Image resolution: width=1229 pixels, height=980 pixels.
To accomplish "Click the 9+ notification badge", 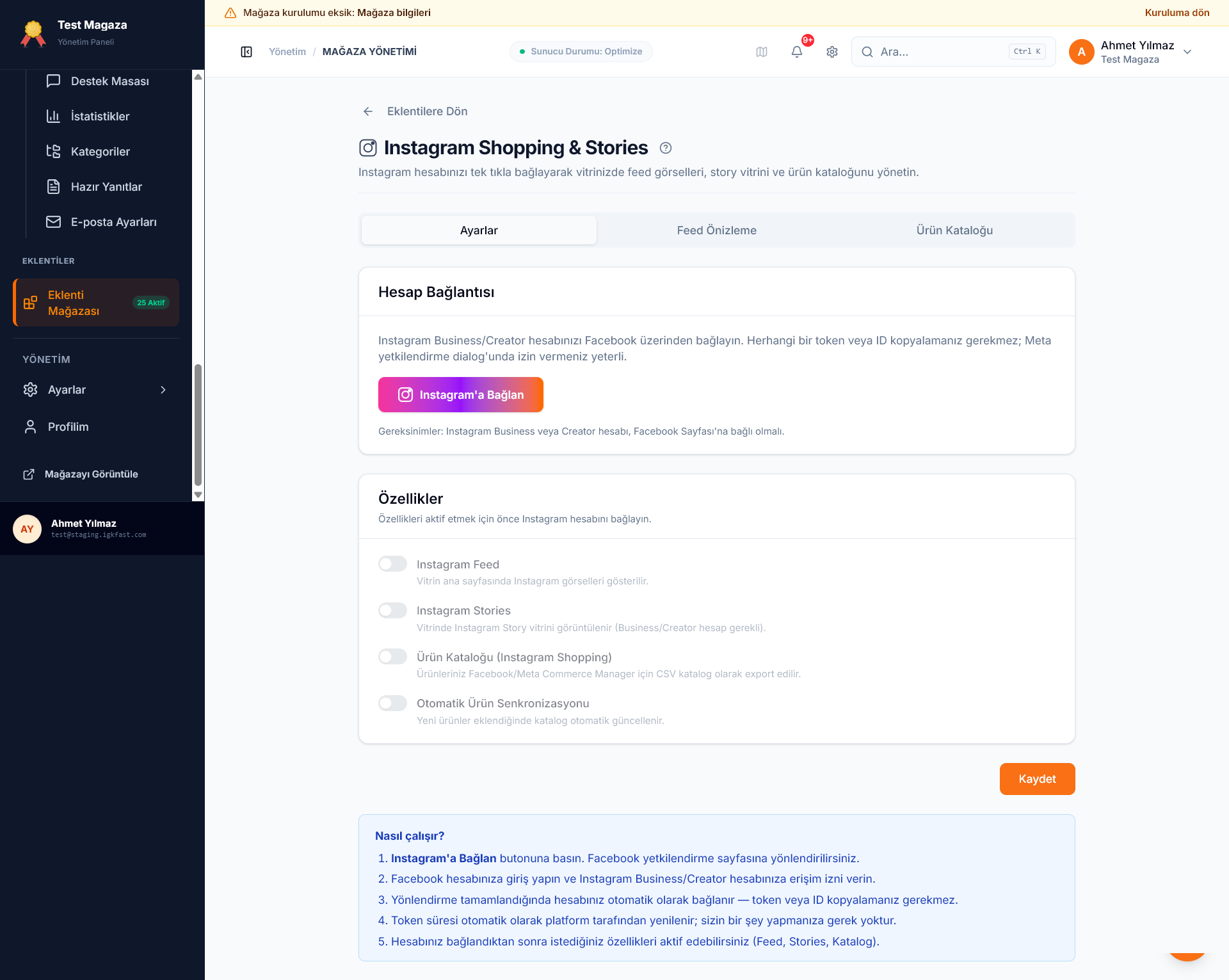I will (x=808, y=40).
